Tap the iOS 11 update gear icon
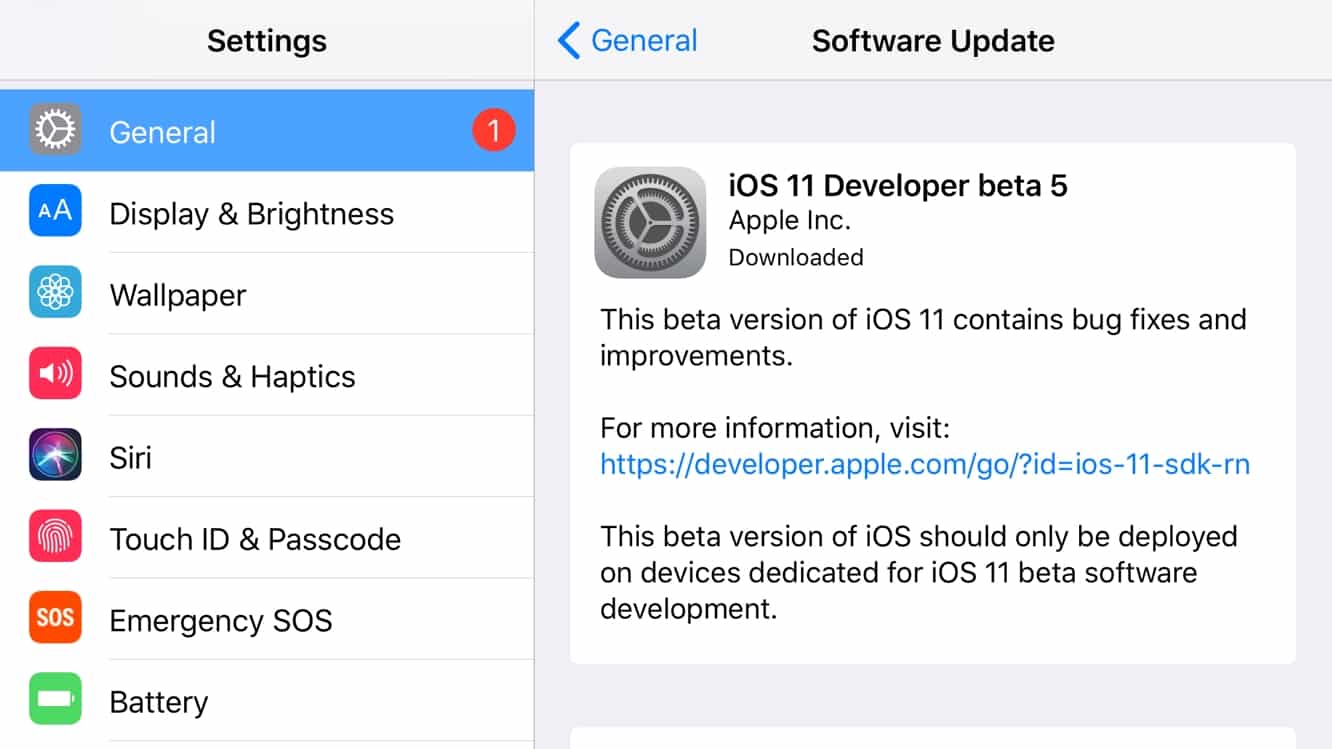The width and height of the screenshot is (1332, 749). (x=650, y=222)
